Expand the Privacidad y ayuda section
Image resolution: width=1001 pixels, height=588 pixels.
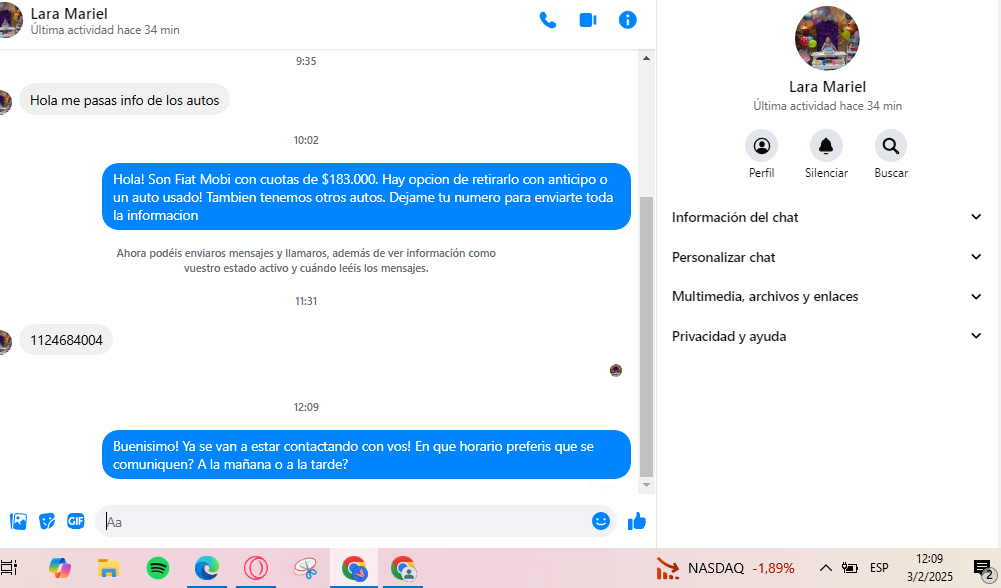pos(827,336)
